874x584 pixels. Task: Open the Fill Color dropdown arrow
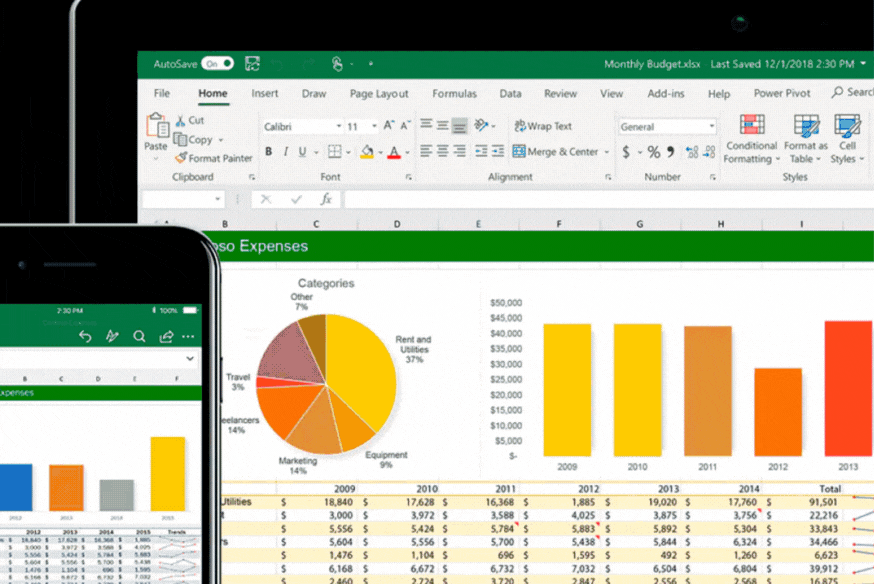380,153
